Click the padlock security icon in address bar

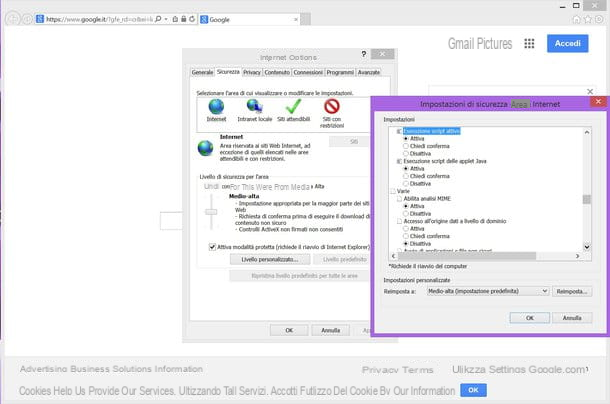point(183,19)
